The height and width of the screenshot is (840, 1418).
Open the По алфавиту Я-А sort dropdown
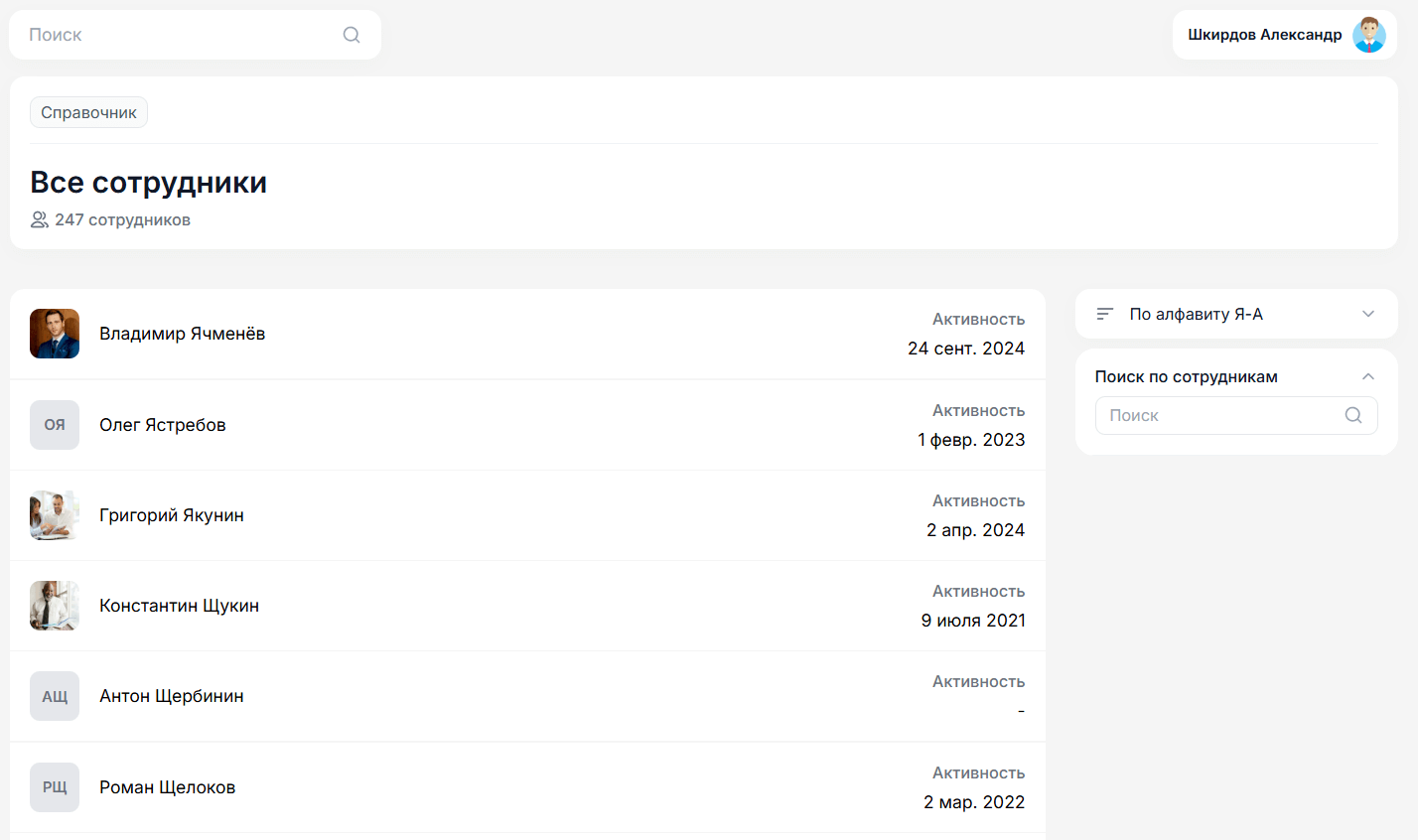[1235, 314]
